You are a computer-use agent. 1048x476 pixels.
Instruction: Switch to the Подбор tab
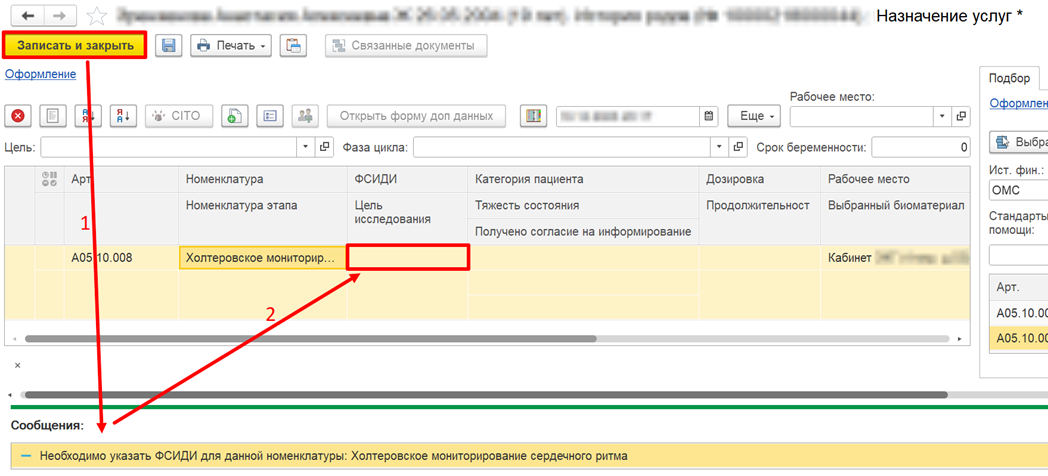point(1009,79)
